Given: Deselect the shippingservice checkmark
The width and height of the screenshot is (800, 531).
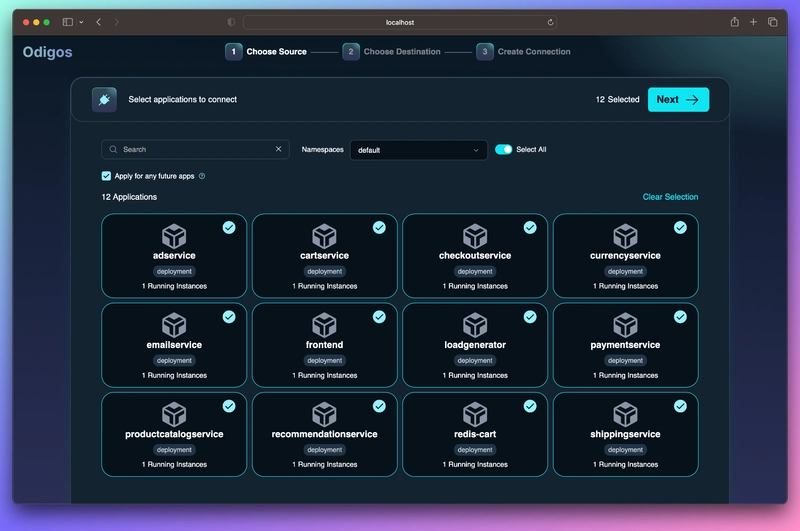Looking at the screenshot, I should coord(680,406).
